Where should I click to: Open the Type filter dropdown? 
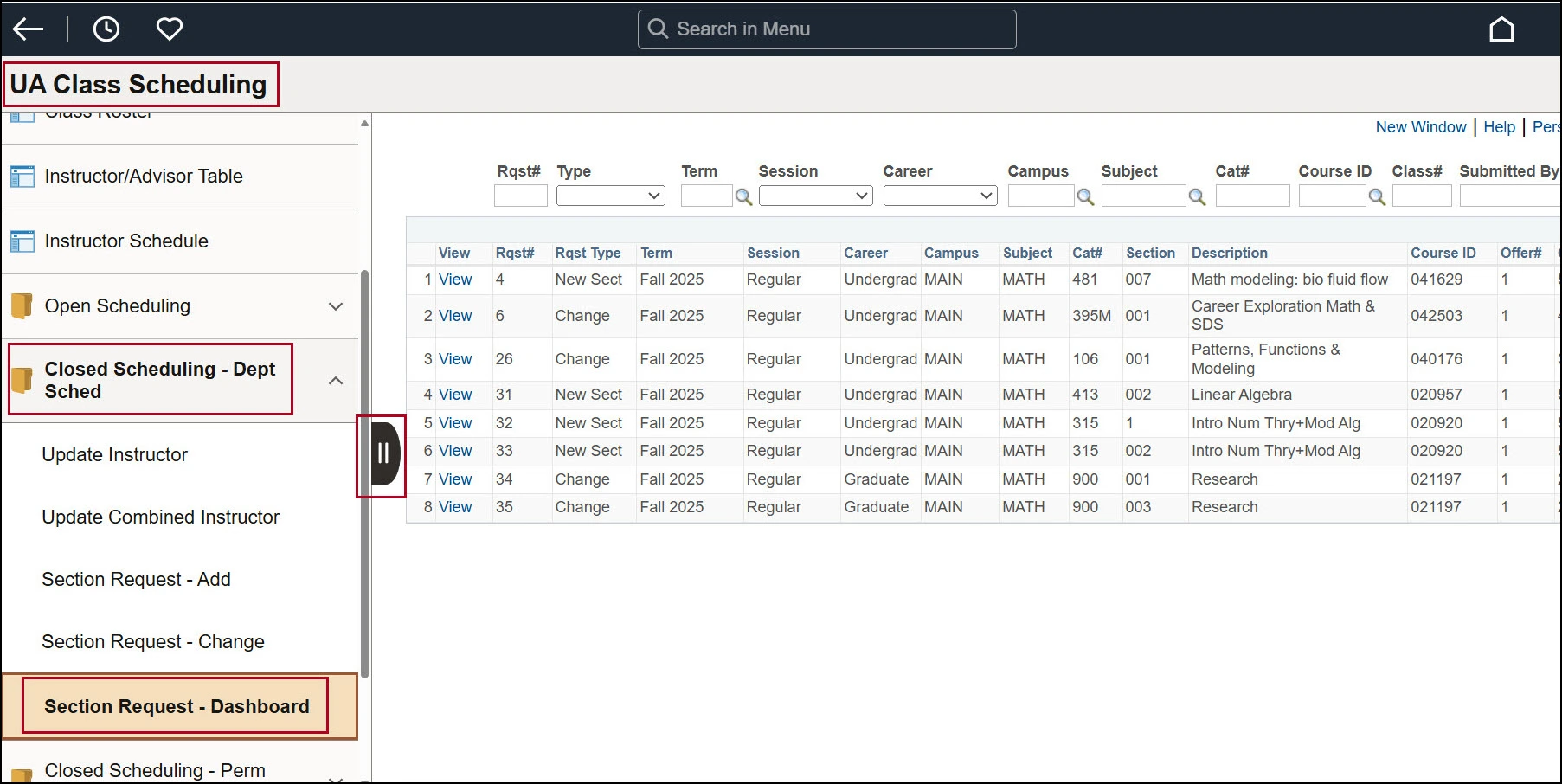pyautogui.click(x=610, y=196)
